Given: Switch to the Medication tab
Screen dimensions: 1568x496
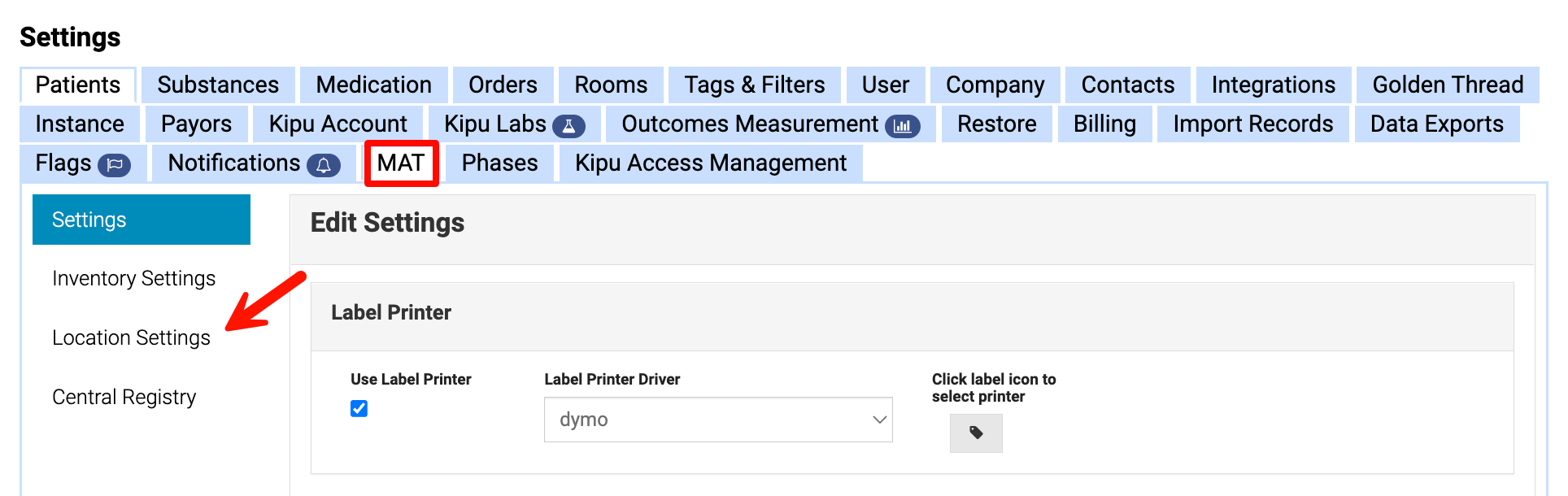Looking at the screenshot, I should (373, 85).
